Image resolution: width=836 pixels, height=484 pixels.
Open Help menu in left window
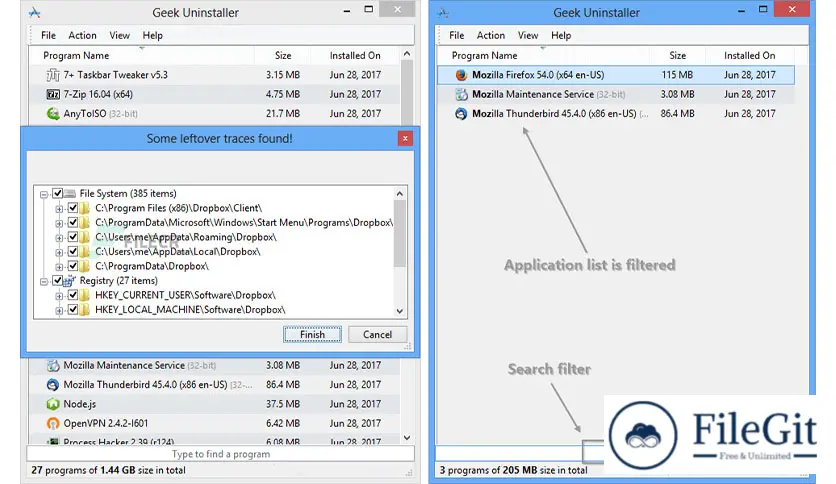coord(152,36)
